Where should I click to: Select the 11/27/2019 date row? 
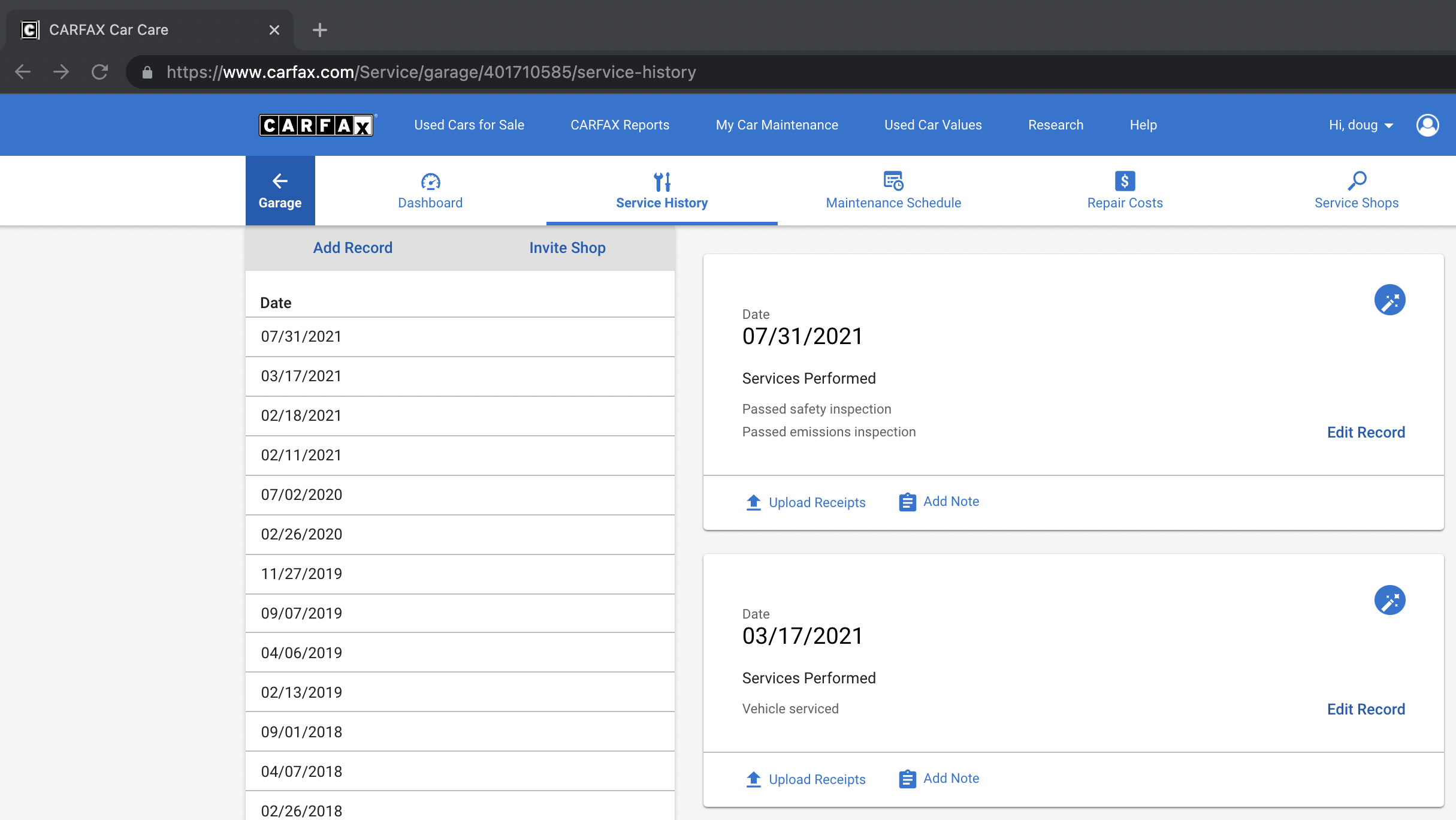point(460,574)
